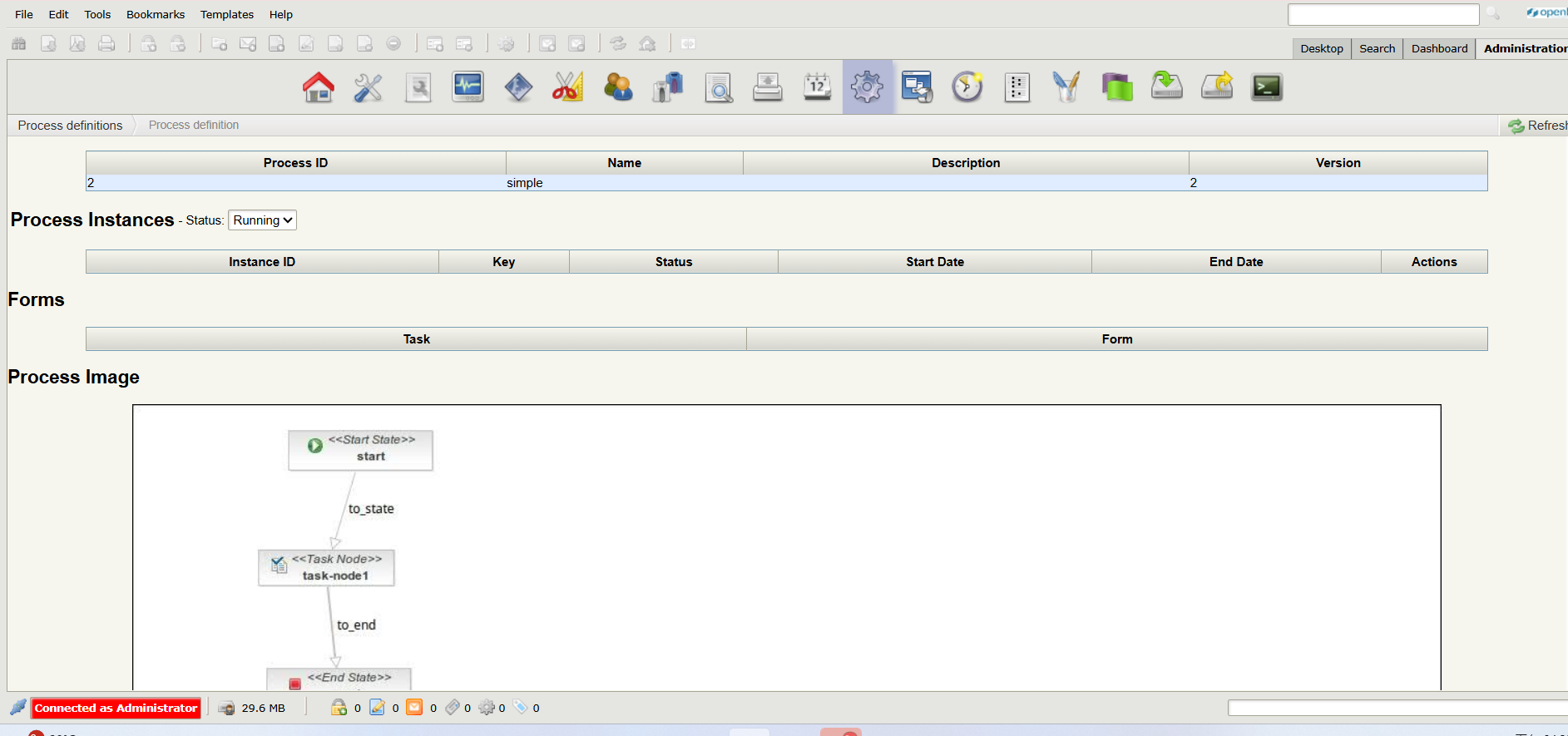Expand the Status dropdown showing Running
This screenshot has height=736, width=1568.
[x=262, y=220]
